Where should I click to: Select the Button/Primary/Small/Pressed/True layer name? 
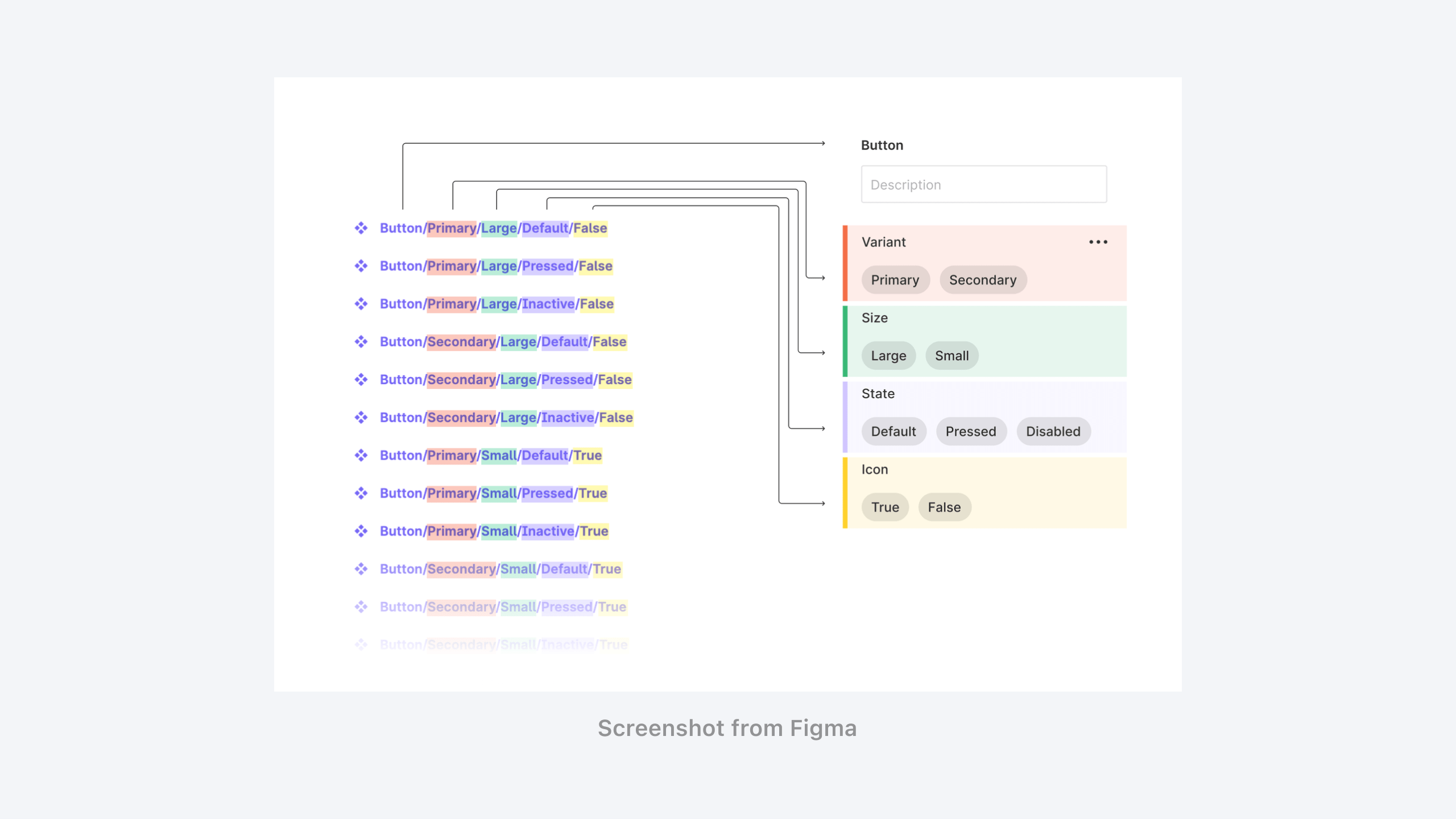(x=493, y=493)
